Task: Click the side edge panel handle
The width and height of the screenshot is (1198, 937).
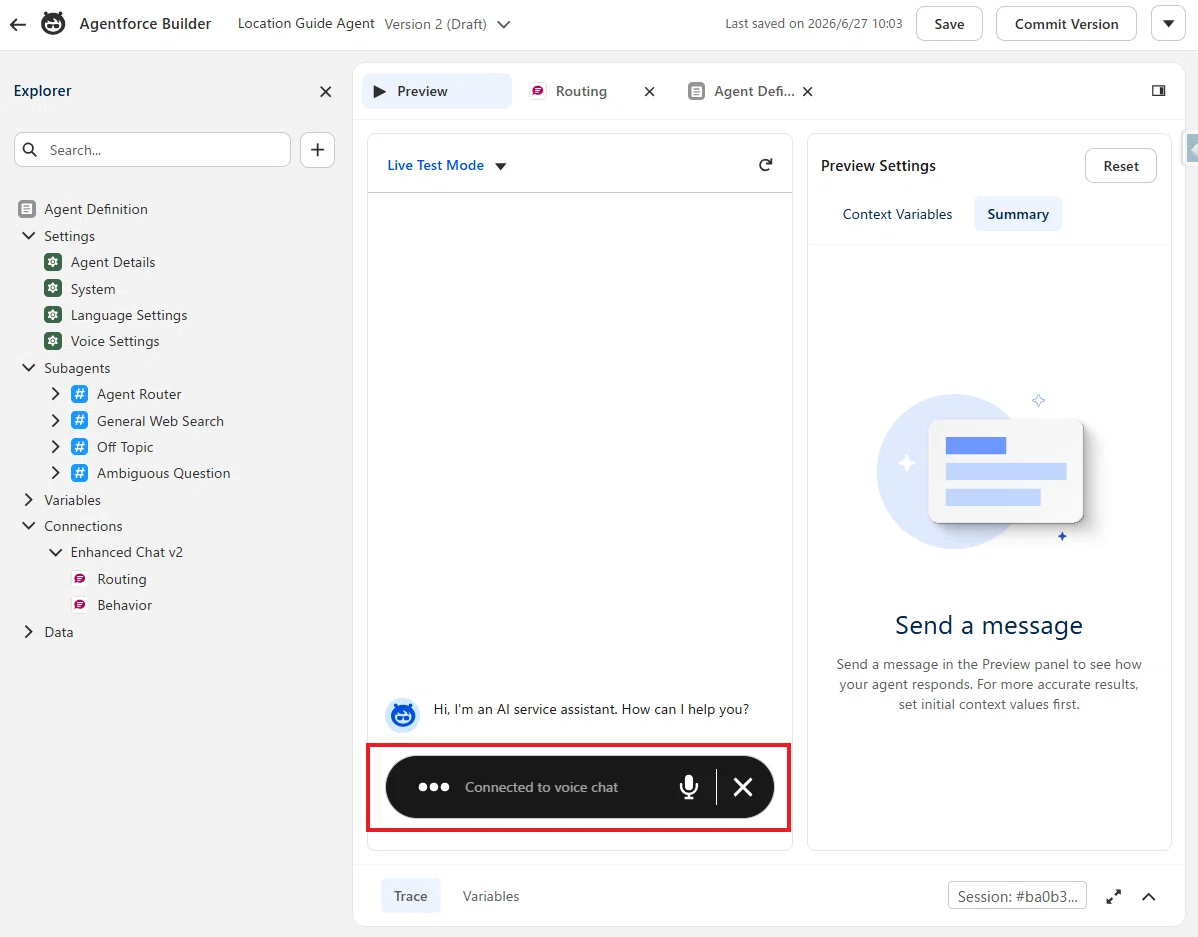Action: tap(1190, 148)
